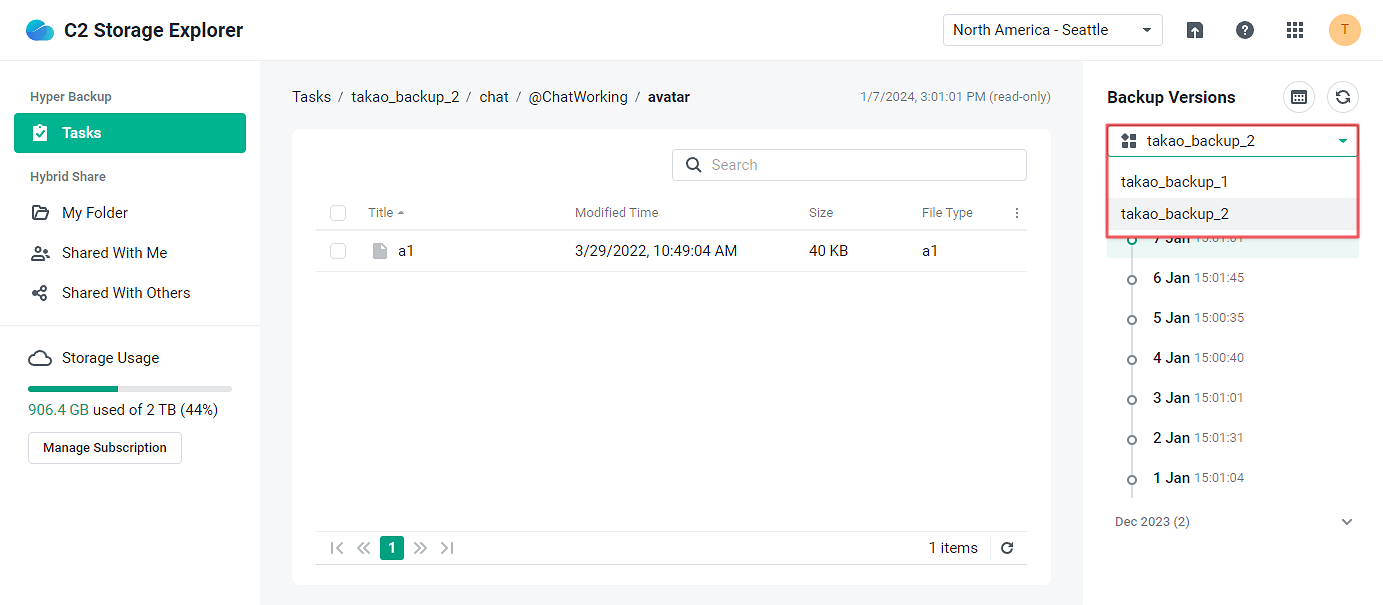Click the restore icon beside the region selector
Viewport: 1383px width, 605px height.
click(1194, 30)
